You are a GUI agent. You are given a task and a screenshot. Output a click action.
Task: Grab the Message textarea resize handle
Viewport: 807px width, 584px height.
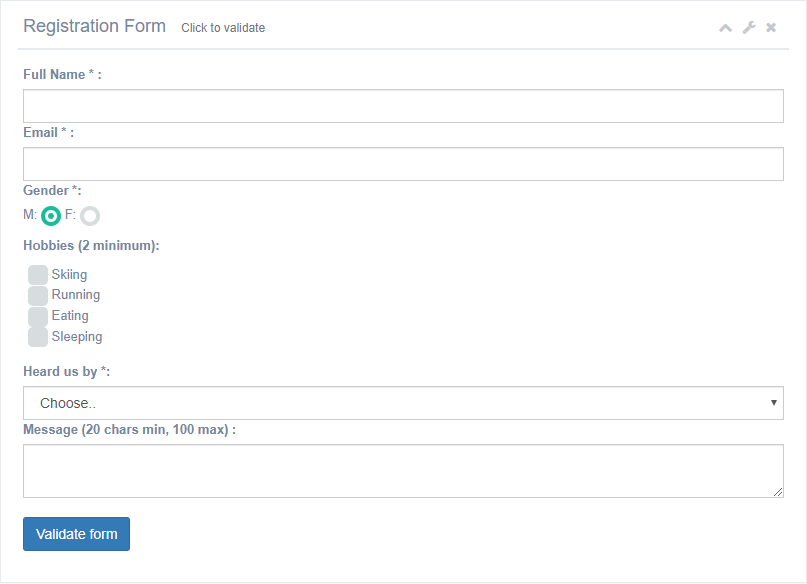click(778, 492)
